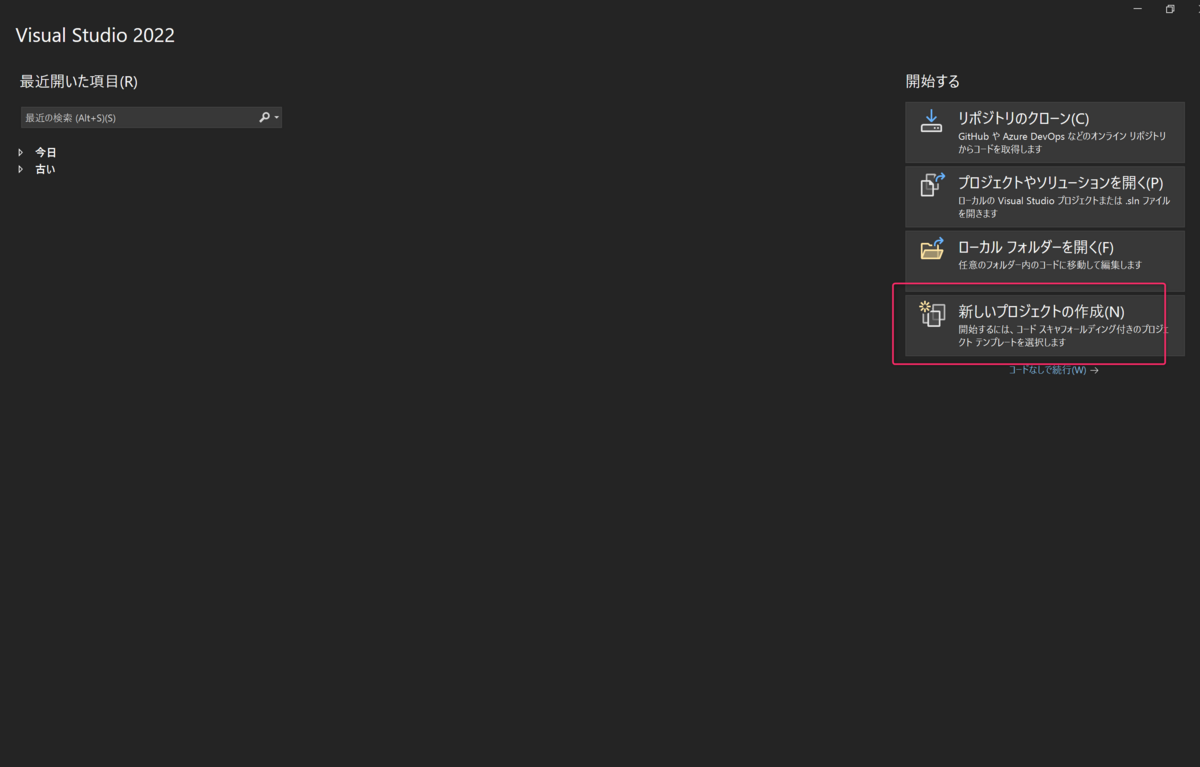Viewport: 1200px width, 767px height.
Task: Choose プロジェクトやソリューションを開く(P)
Action: (1045, 196)
